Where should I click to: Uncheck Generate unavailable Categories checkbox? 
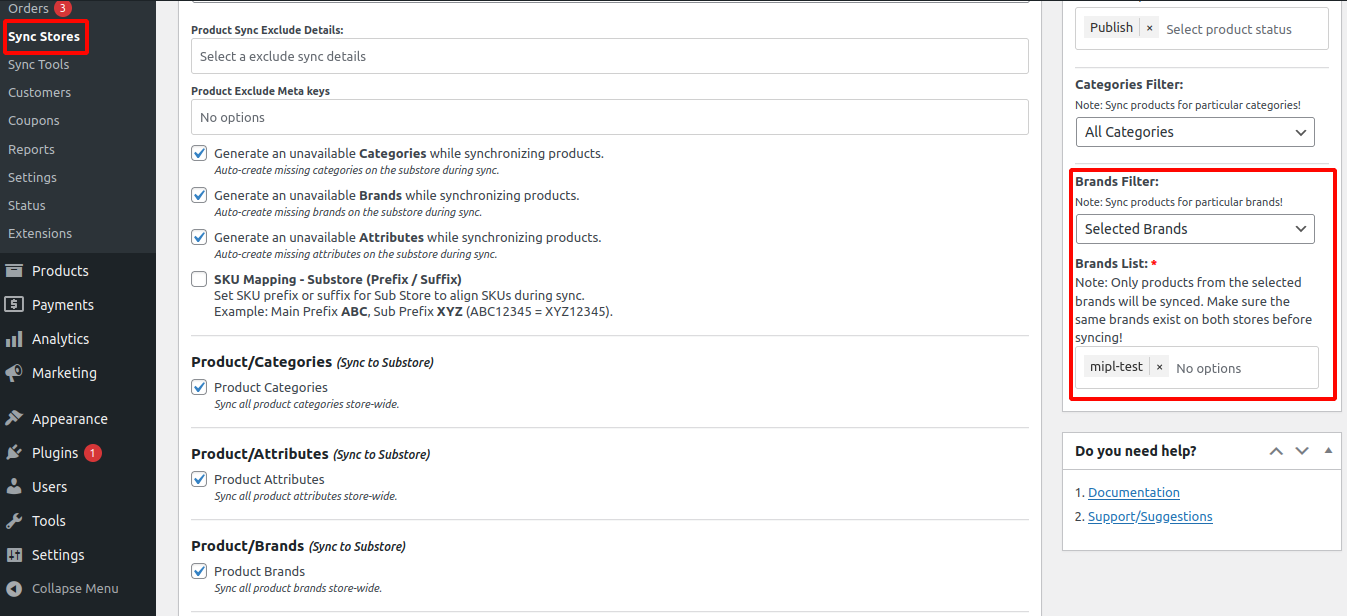coord(200,154)
